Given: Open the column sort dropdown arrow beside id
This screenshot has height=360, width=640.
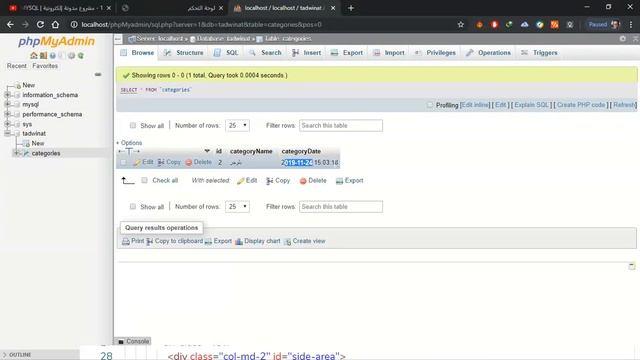Looking at the screenshot, I should [x=207, y=151].
